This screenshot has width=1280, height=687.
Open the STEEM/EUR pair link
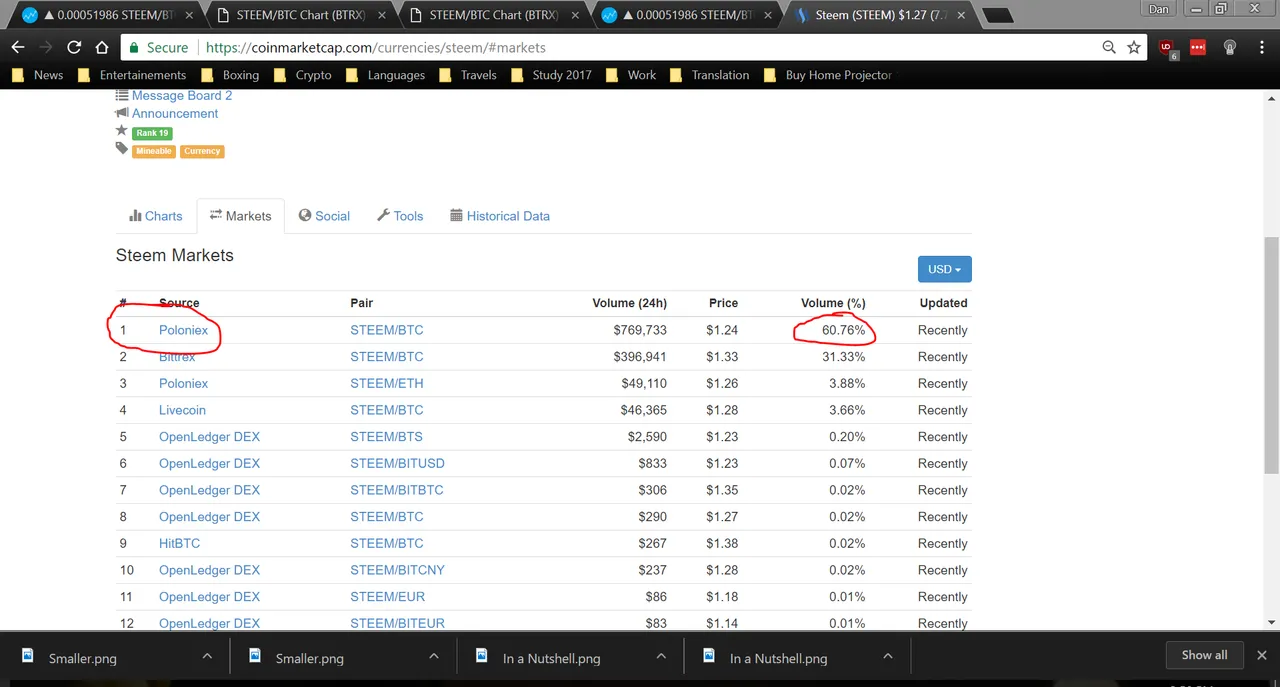(x=387, y=597)
